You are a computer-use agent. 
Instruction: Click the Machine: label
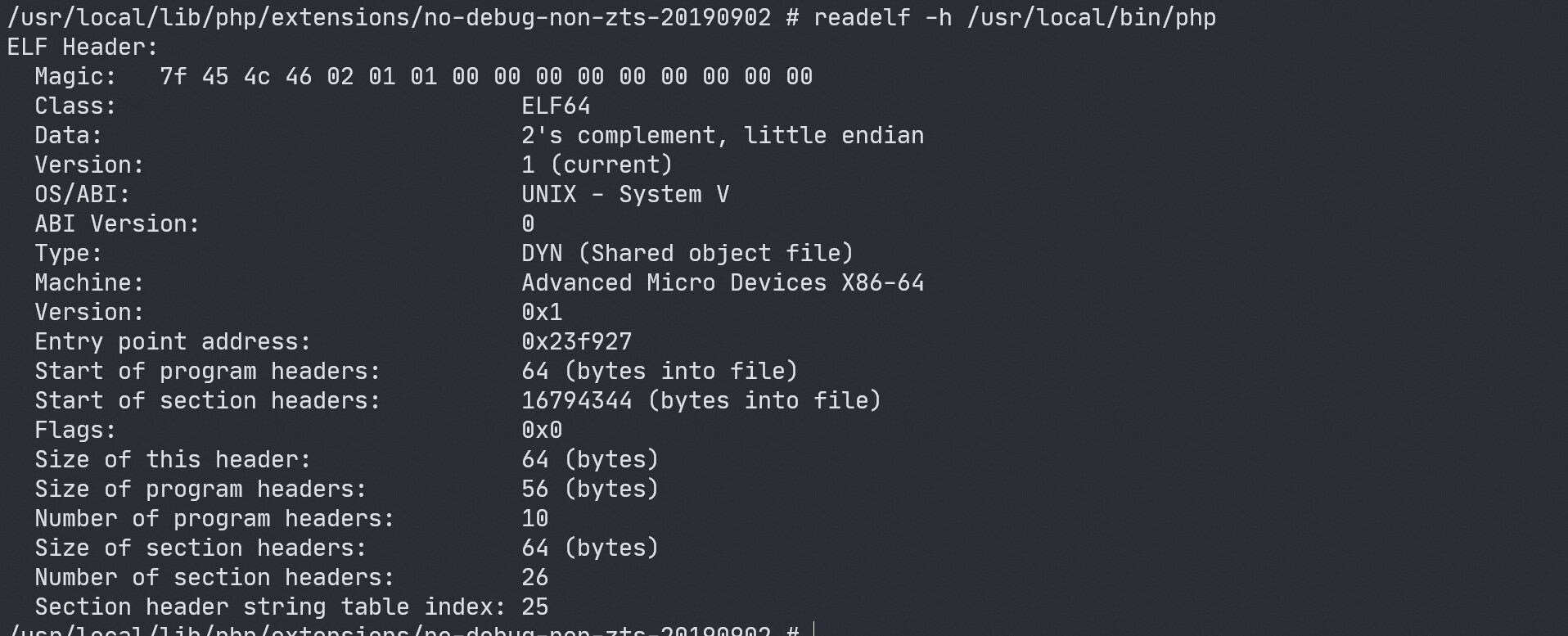click(89, 282)
